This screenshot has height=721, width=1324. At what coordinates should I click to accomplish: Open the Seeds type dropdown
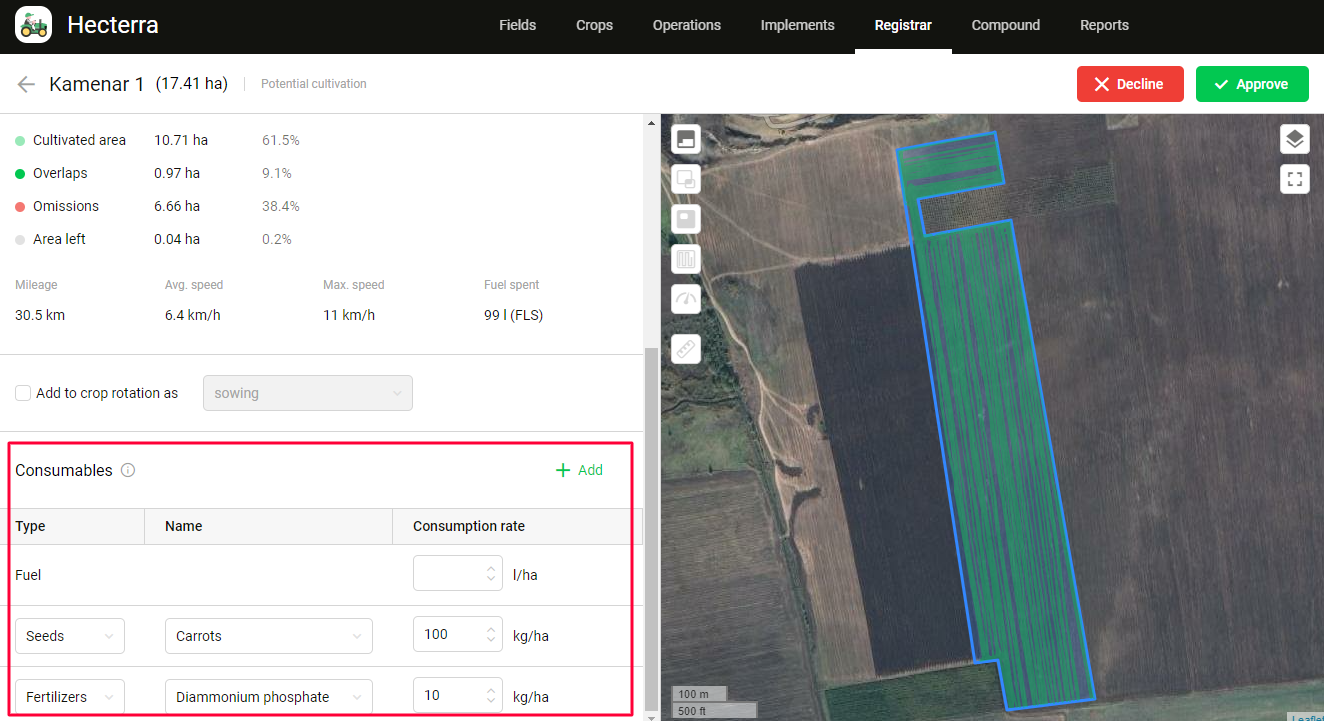pos(70,636)
